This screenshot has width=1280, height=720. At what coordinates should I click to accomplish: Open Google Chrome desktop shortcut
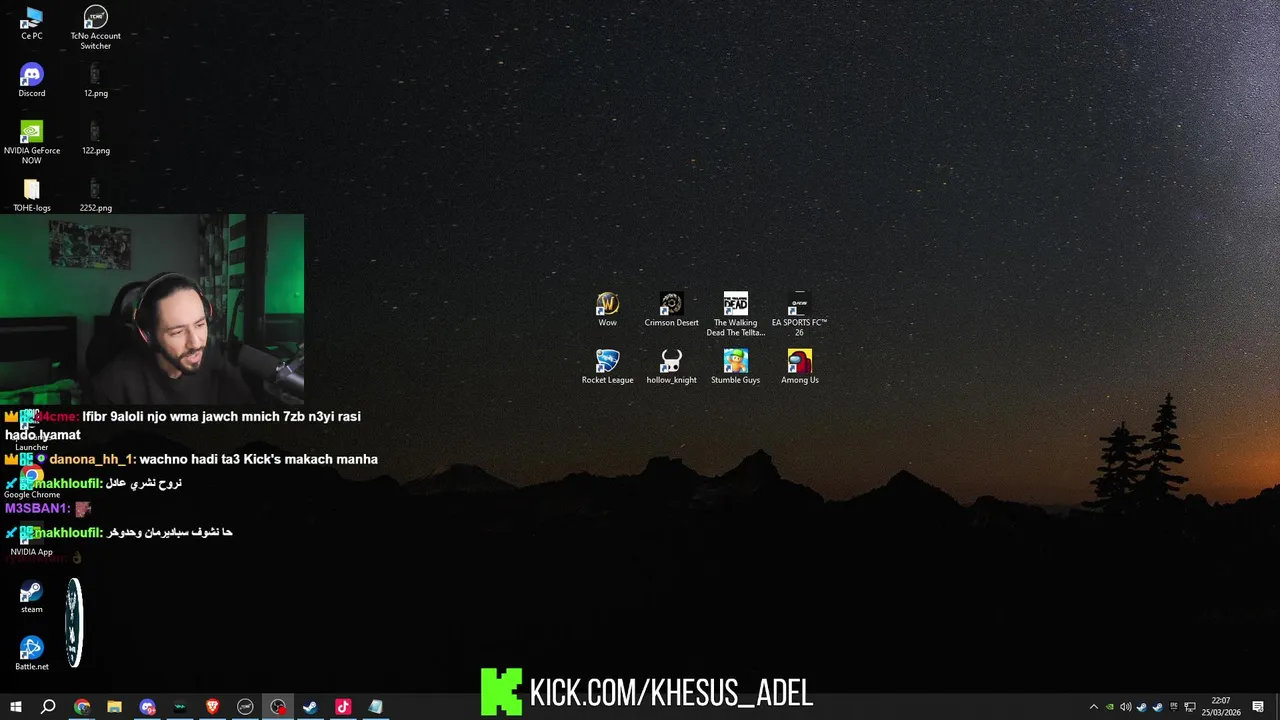pos(32,483)
